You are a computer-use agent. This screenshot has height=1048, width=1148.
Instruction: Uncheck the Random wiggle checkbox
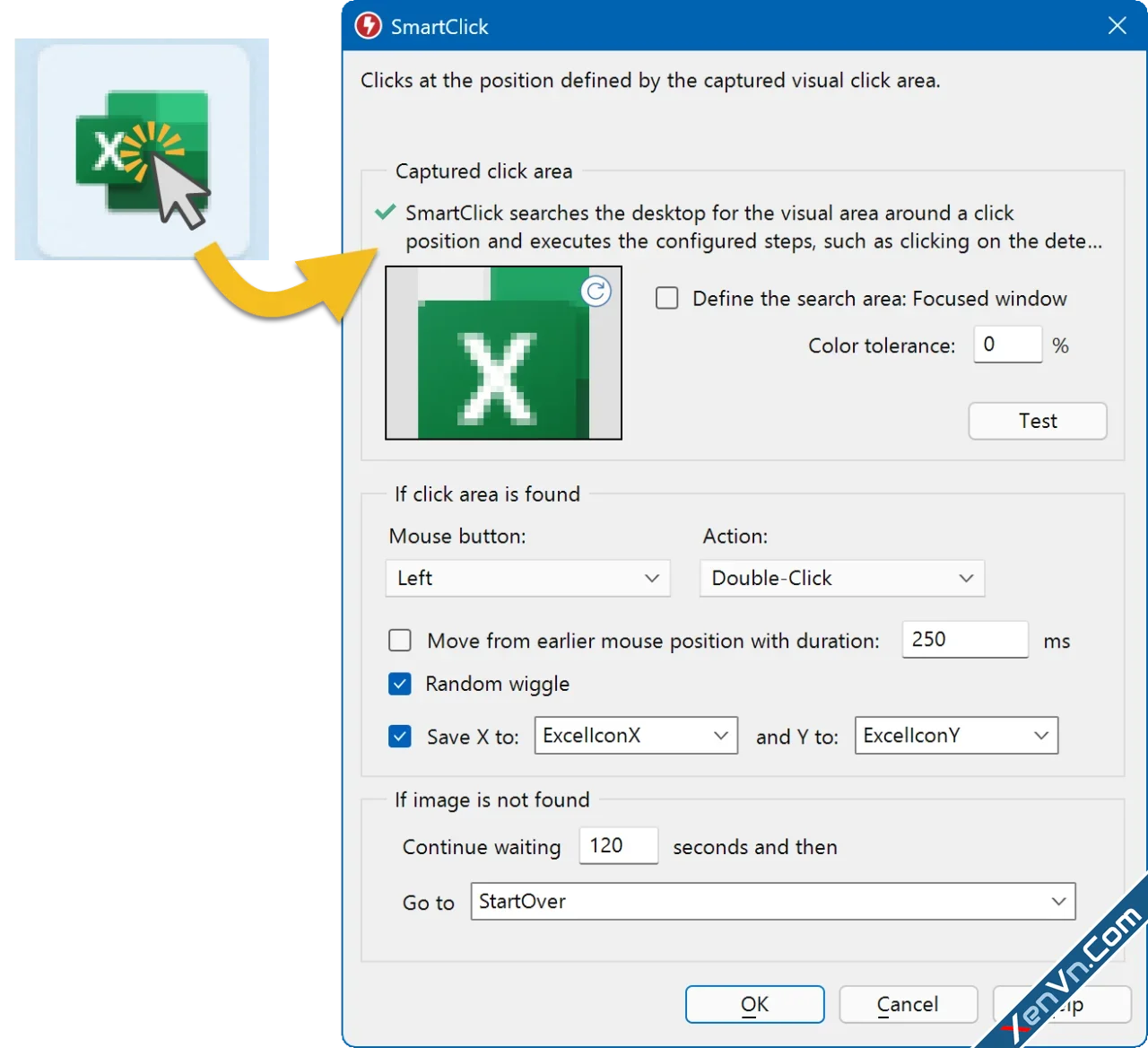click(400, 684)
